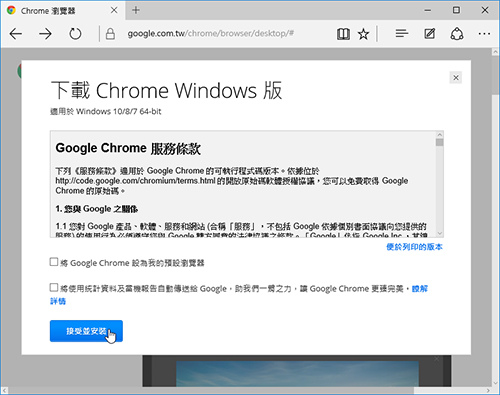Image resolution: width=500 pixels, height=395 pixels.
Task: Click the 接受並安裝 button
Action: pyautogui.click(x=86, y=331)
